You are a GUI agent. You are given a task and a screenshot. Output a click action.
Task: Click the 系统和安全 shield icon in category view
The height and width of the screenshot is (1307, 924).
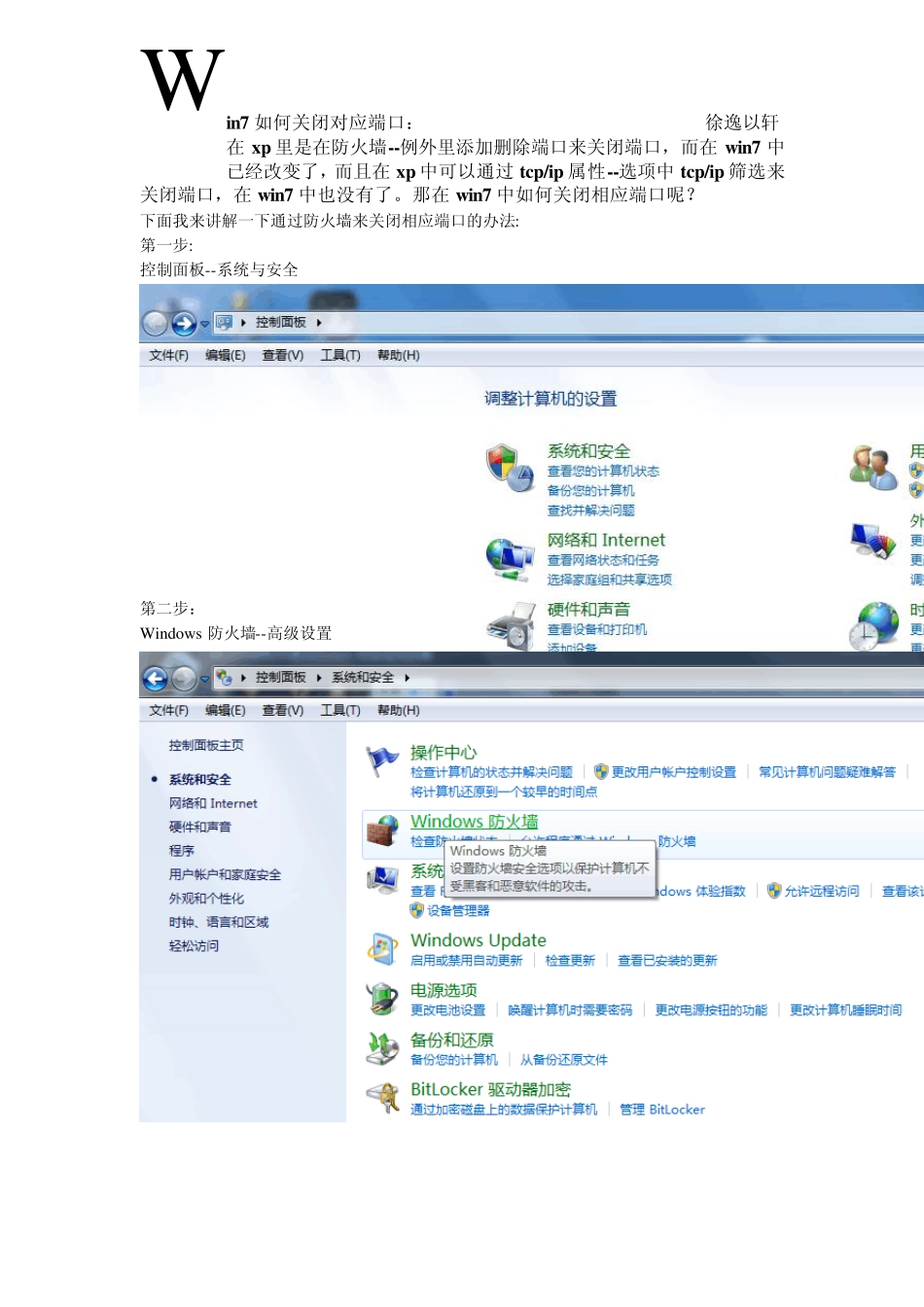coord(510,467)
